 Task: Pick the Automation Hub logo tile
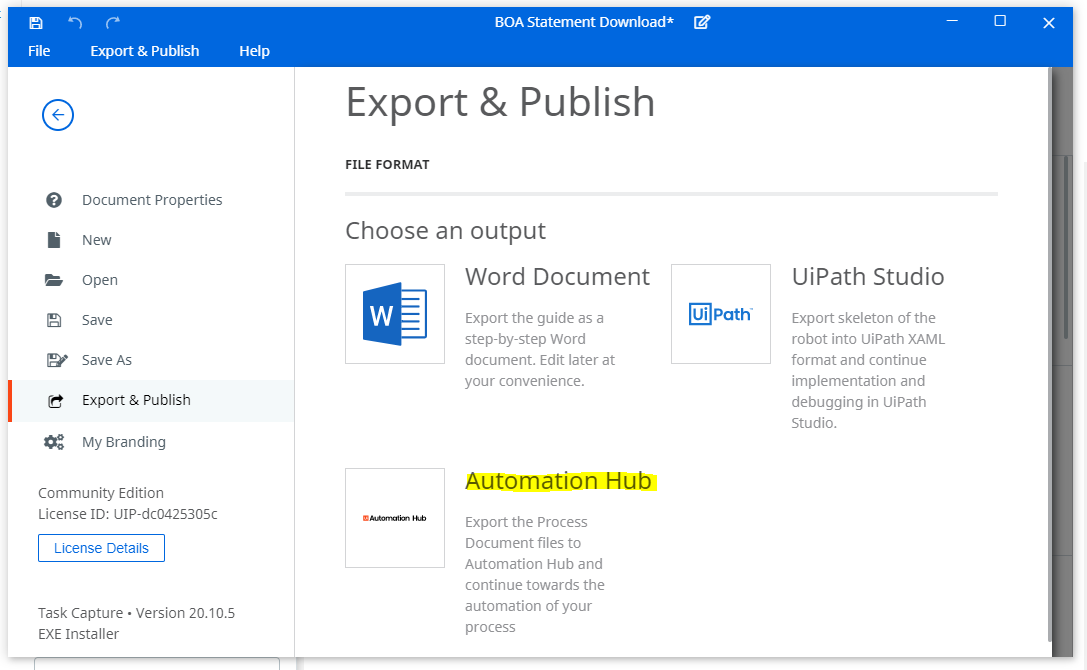(x=395, y=518)
